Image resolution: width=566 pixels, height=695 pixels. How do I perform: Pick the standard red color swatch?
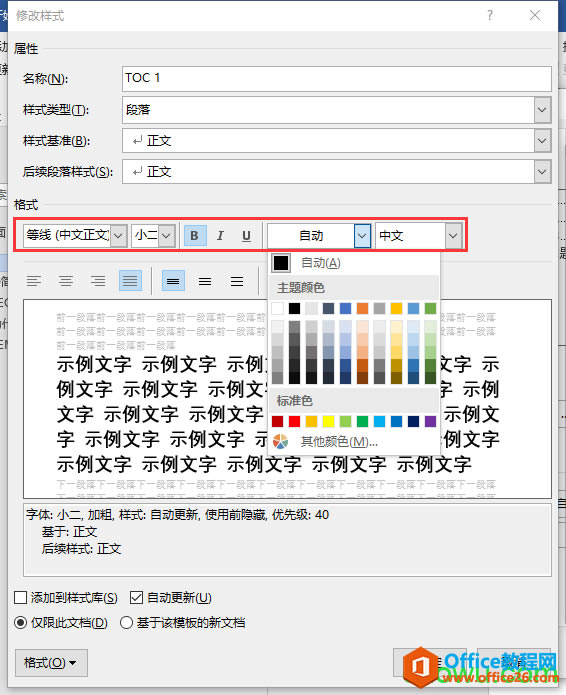click(295, 421)
